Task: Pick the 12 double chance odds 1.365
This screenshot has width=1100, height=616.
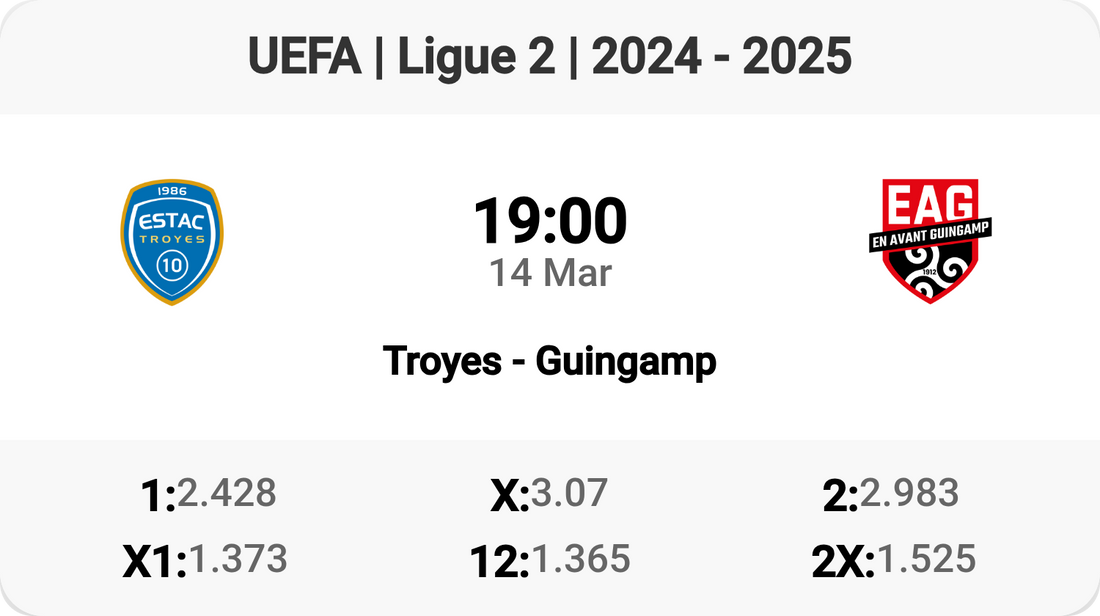Action: pyautogui.click(x=581, y=559)
